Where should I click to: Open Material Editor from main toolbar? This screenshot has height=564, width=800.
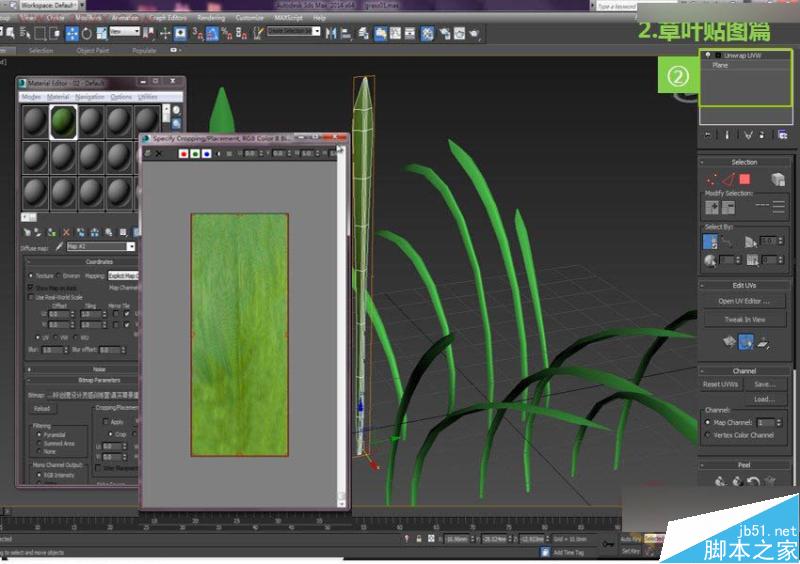(x=428, y=34)
